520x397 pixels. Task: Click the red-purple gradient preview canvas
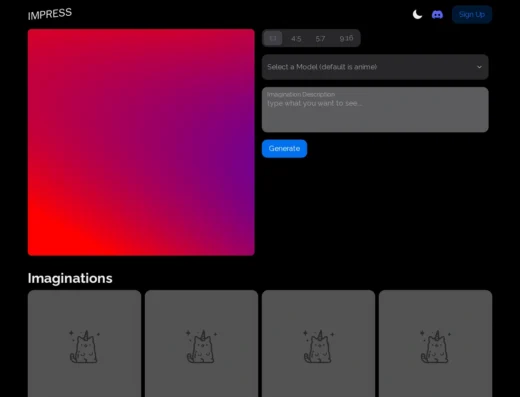click(141, 142)
